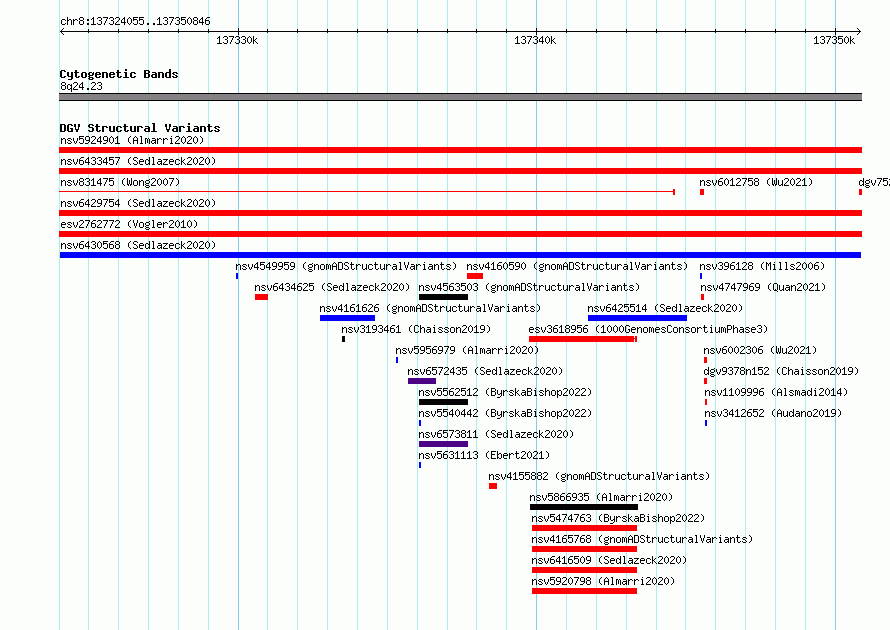The image size is (890, 630).
Task: Click the right arrow of the ruler
Action: click(859, 31)
